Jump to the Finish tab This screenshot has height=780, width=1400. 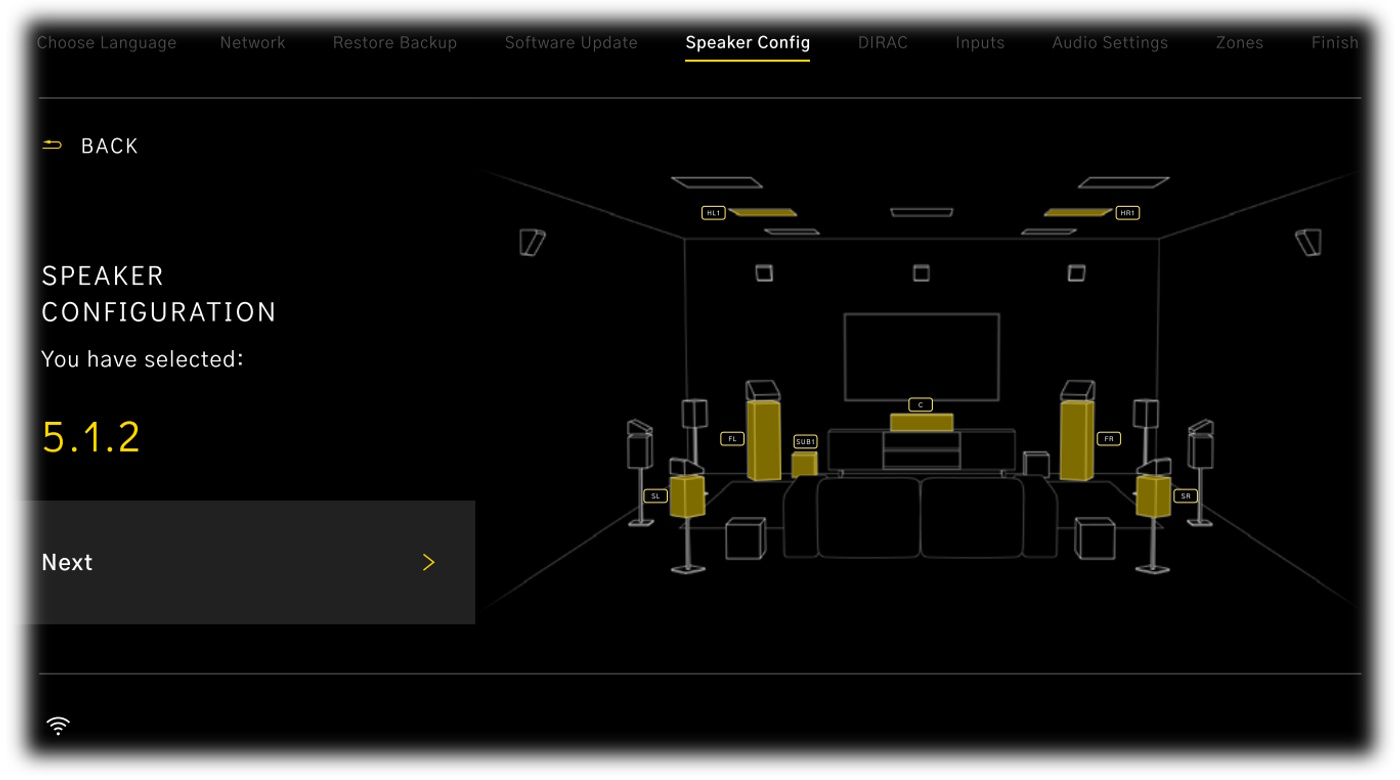point(1335,43)
